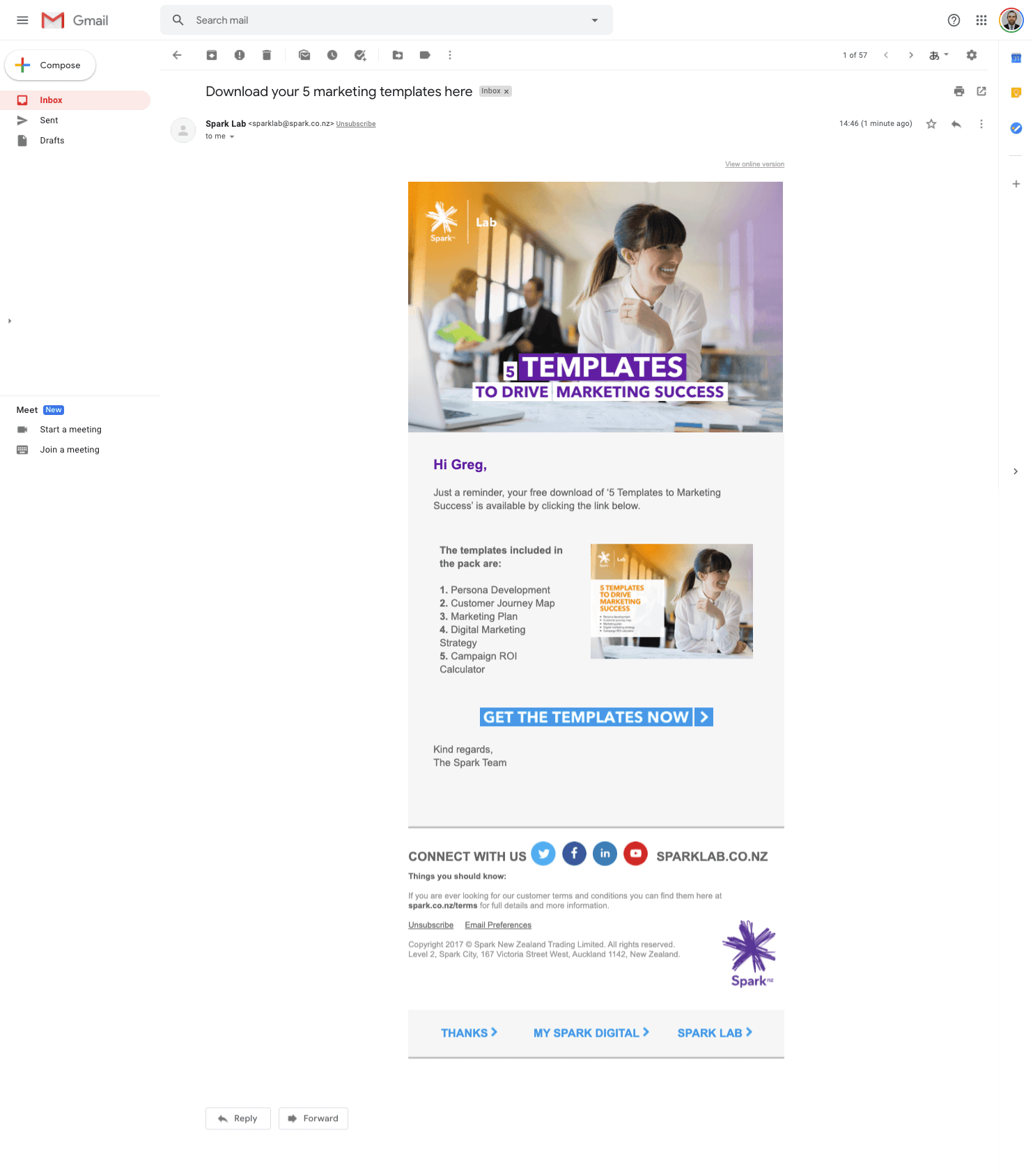
Task: Open SPARK LAB footer link
Action: [x=715, y=1033]
